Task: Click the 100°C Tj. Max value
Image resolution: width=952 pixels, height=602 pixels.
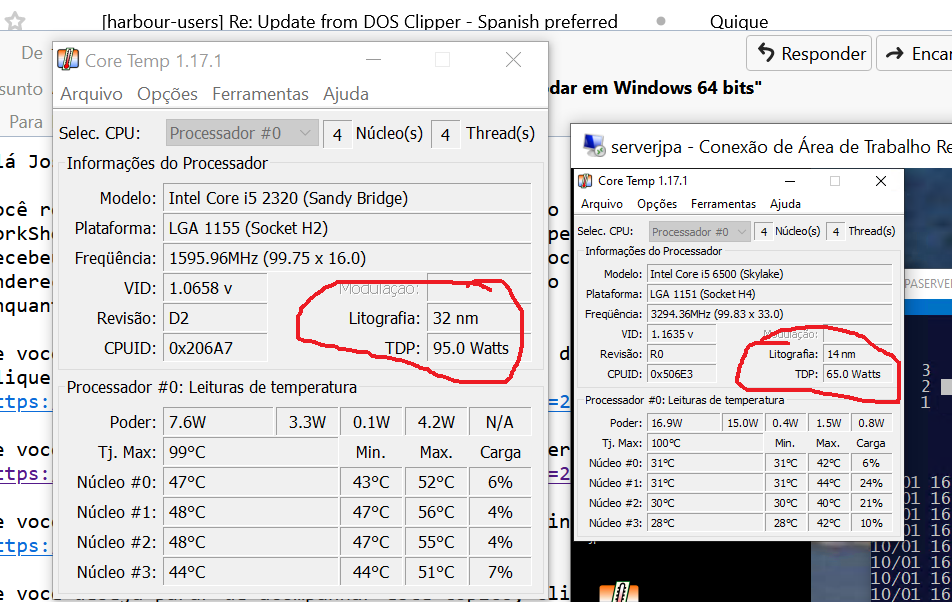Action: (706, 443)
